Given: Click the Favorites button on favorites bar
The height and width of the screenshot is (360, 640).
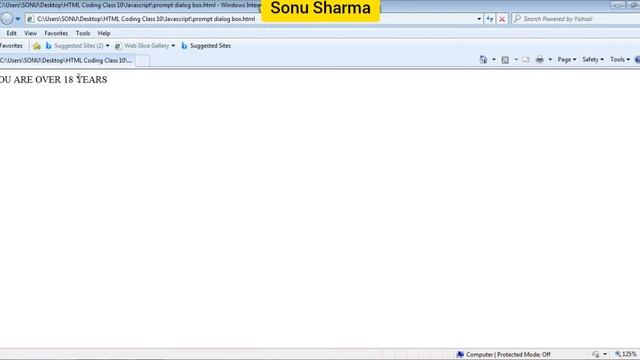Looking at the screenshot, I should [x=11, y=46].
